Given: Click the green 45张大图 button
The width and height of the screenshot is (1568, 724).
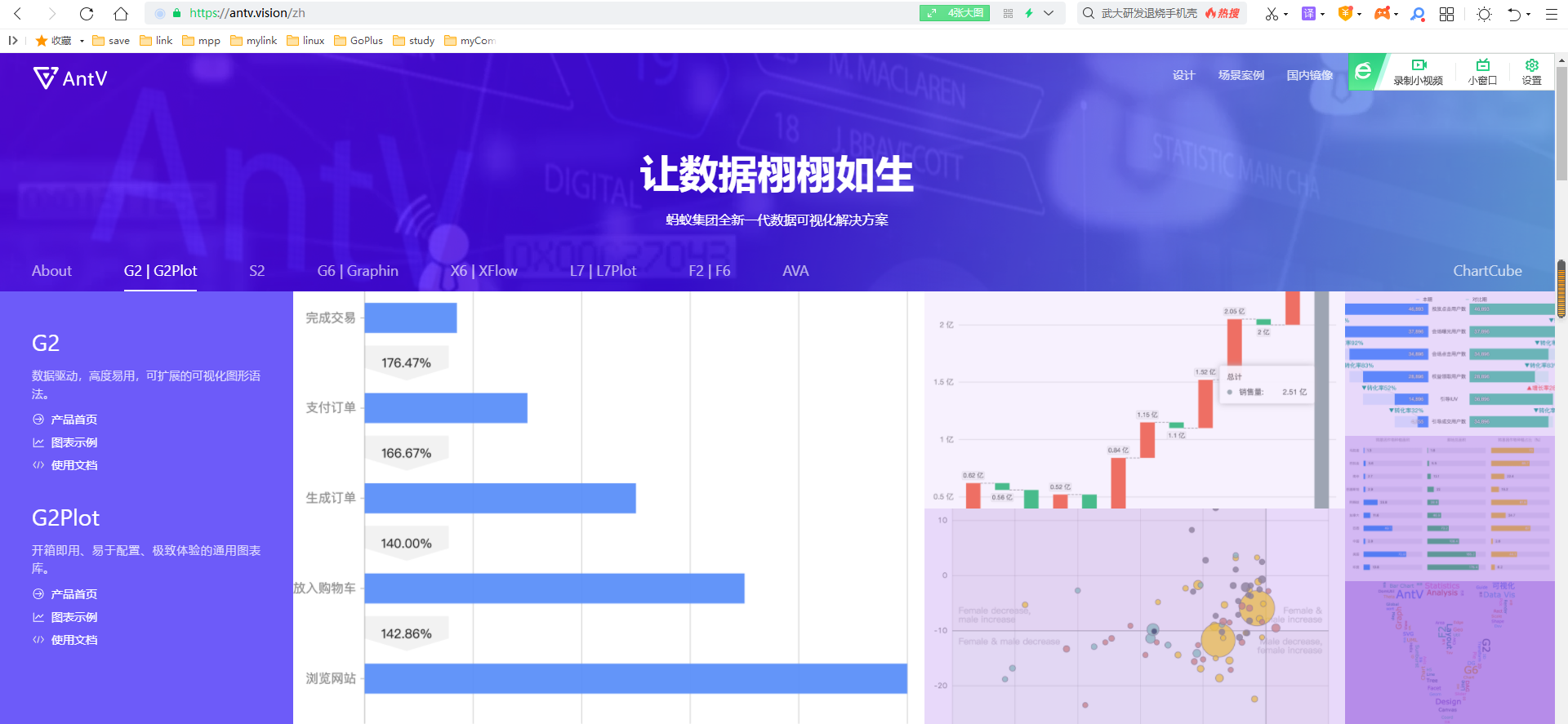Looking at the screenshot, I should [x=955, y=13].
